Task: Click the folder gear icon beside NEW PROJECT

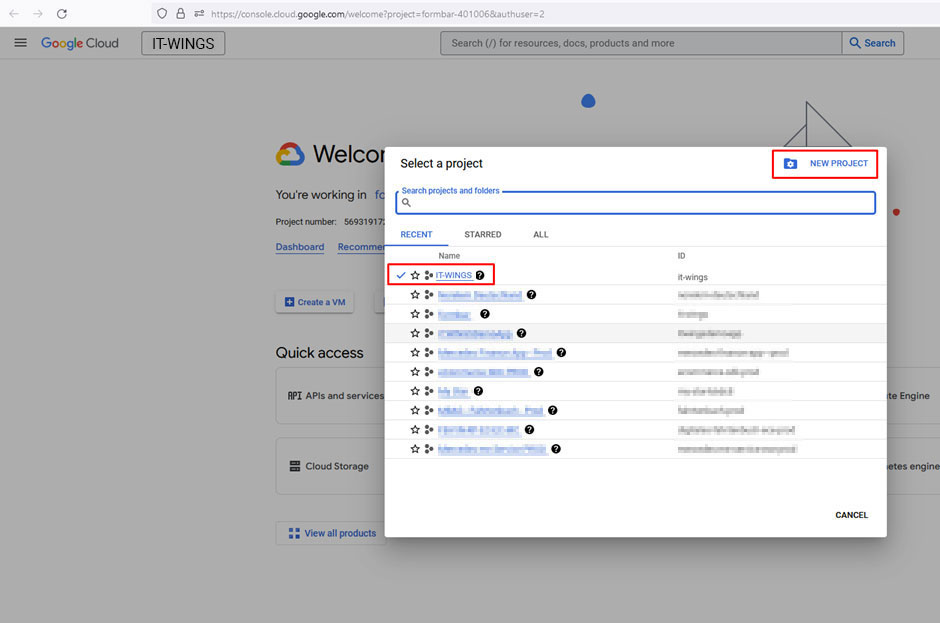Action: pyautogui.click(x=791, y=164)
